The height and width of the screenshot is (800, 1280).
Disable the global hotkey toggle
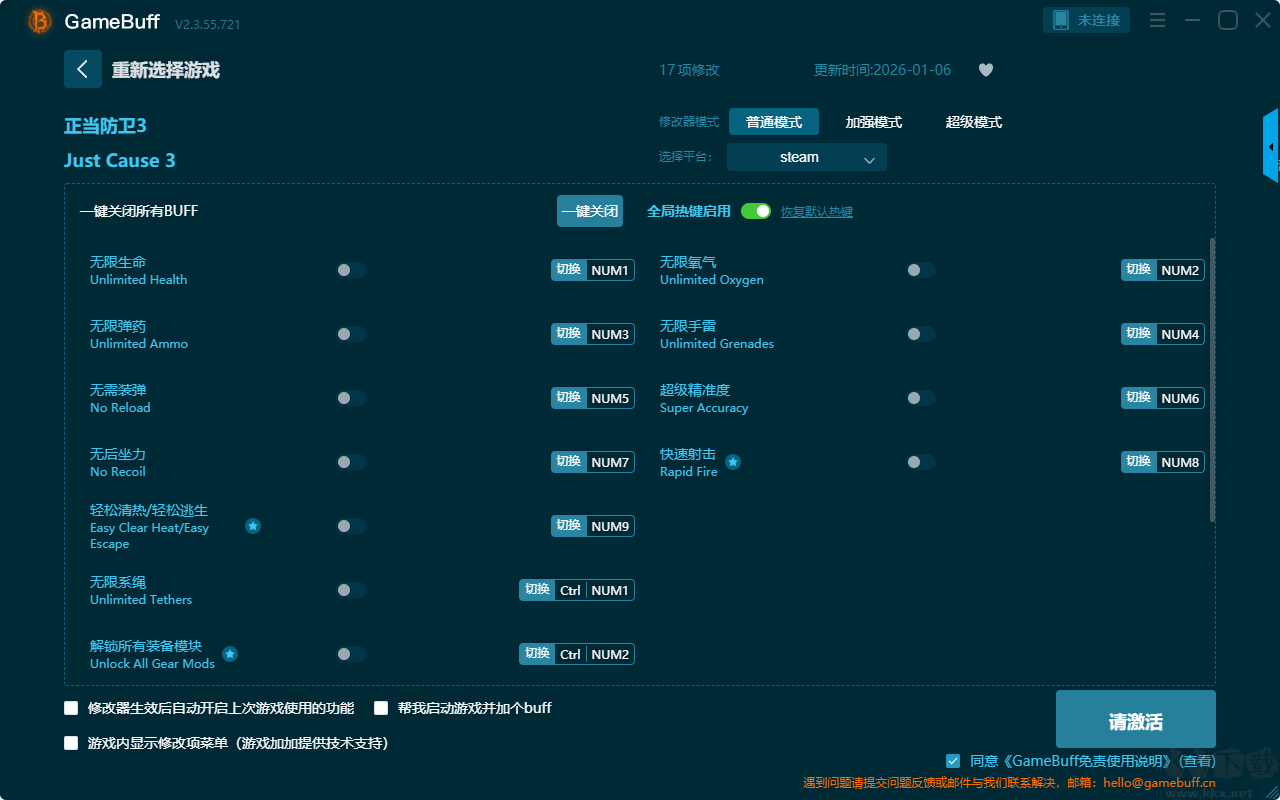pos(756,211)
